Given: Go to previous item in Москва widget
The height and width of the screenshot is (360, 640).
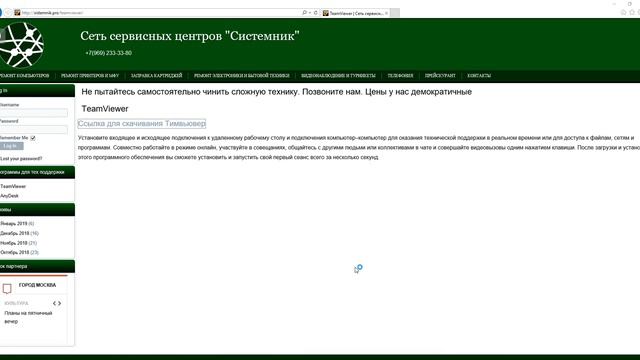Looking at the screenshot, I should click(x=54, y=303).
